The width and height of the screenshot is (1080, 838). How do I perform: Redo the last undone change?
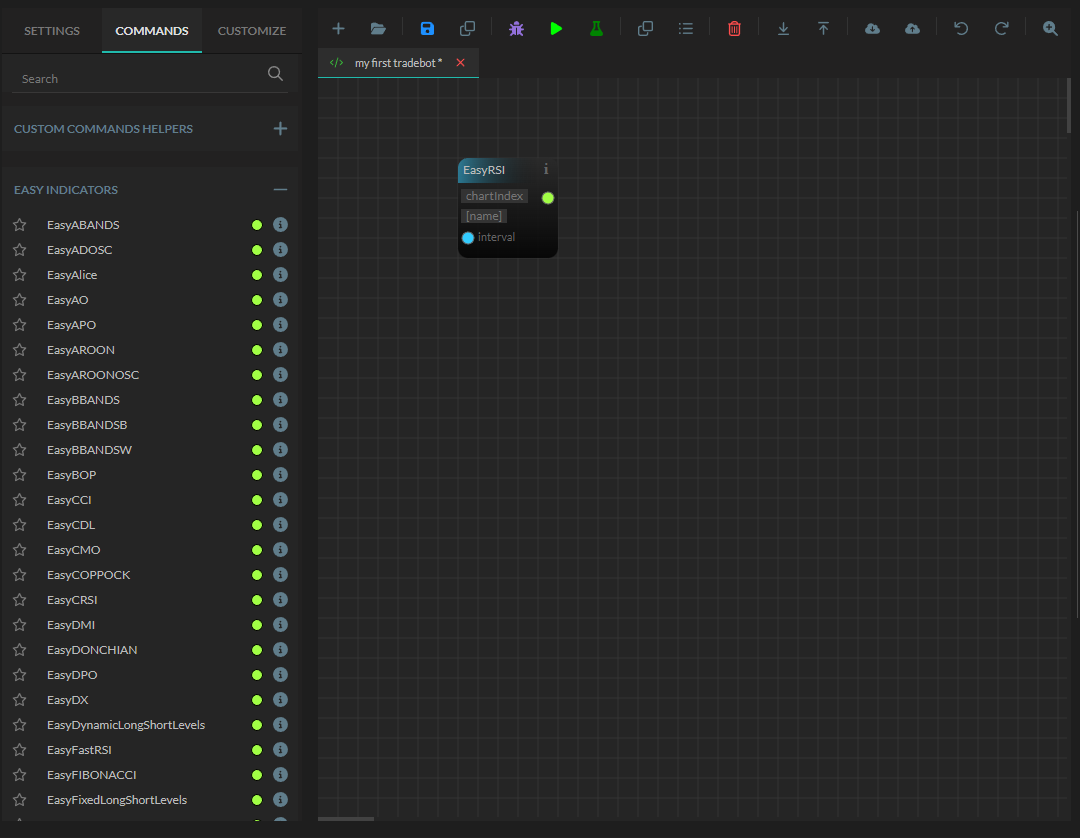click(1001, 28)
